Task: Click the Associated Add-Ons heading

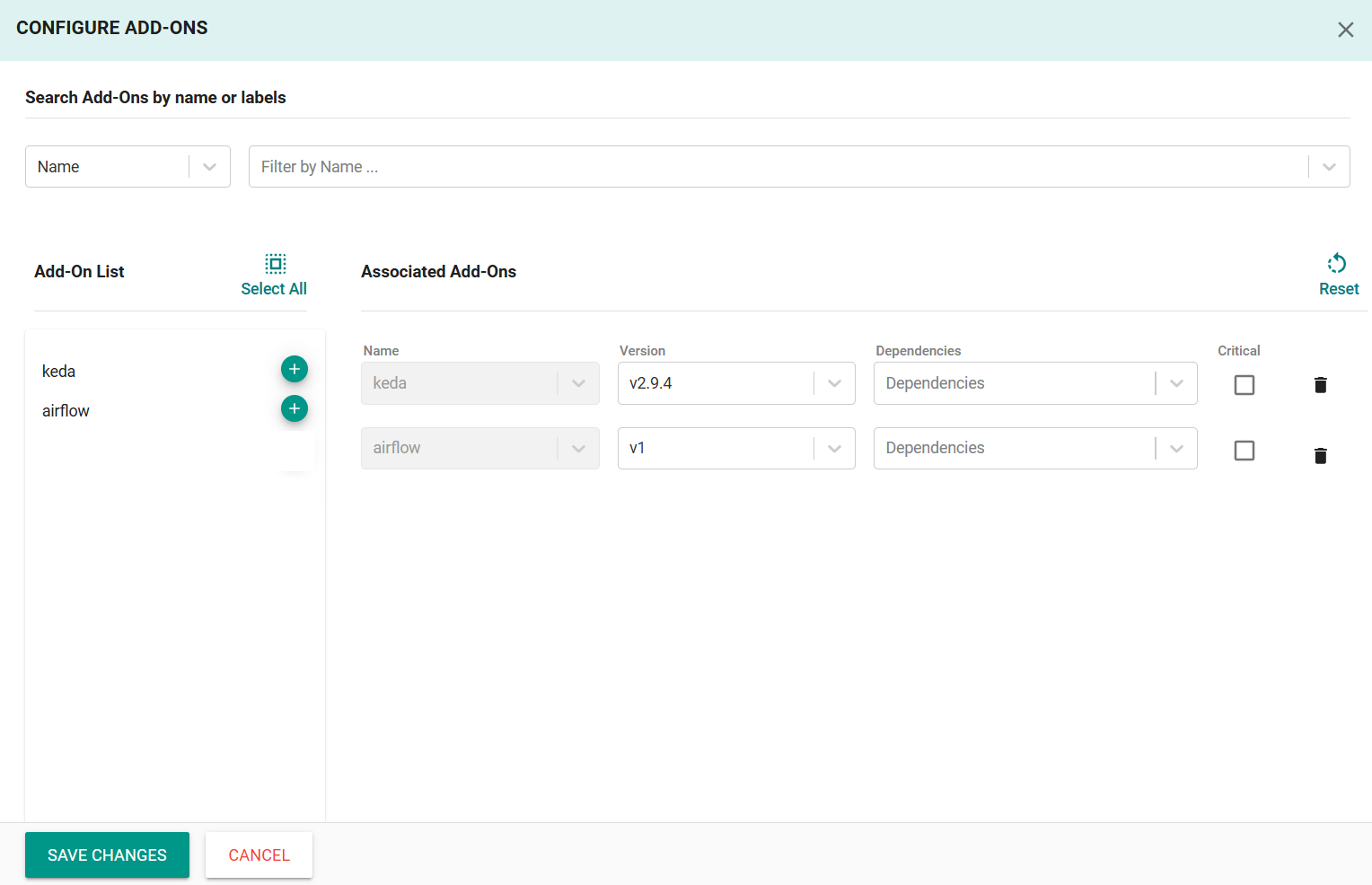Action: (438, 272)
